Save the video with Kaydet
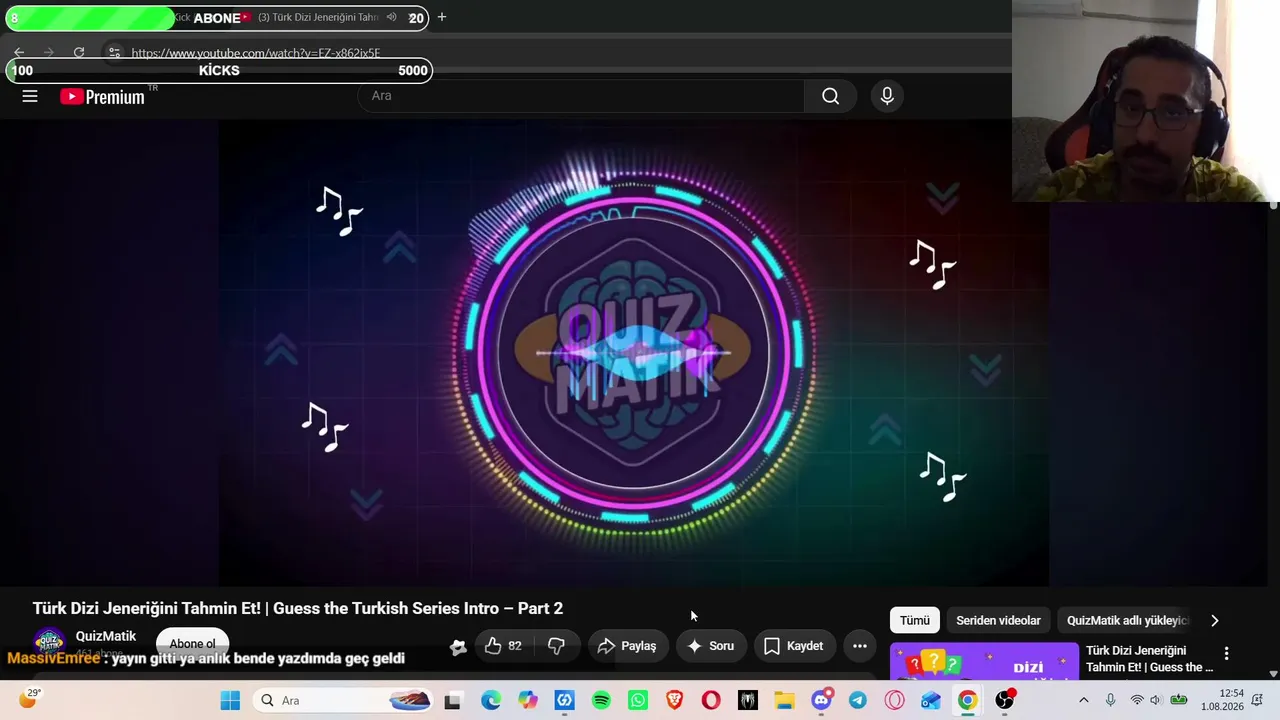 [x=794, y=646]
